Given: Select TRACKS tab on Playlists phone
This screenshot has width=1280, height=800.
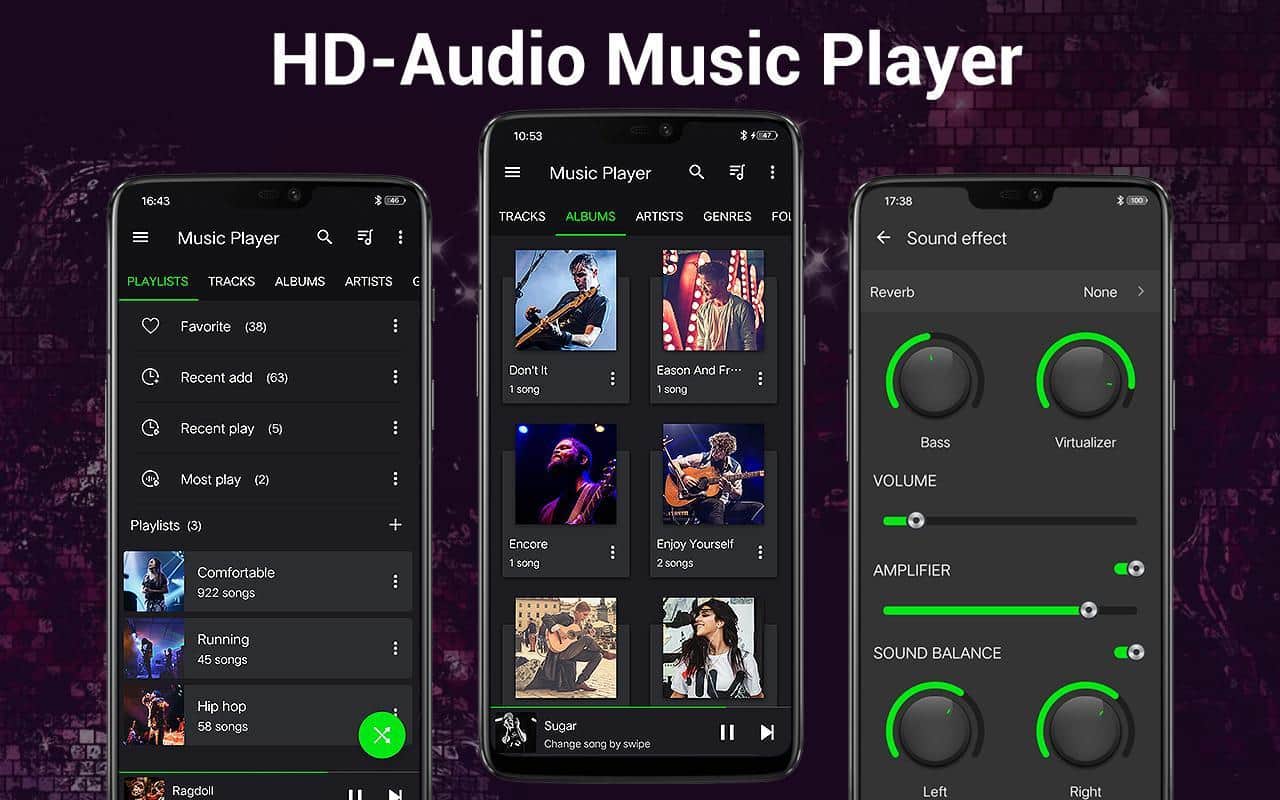Looking at the screenshot, I should tap(231, 281).
